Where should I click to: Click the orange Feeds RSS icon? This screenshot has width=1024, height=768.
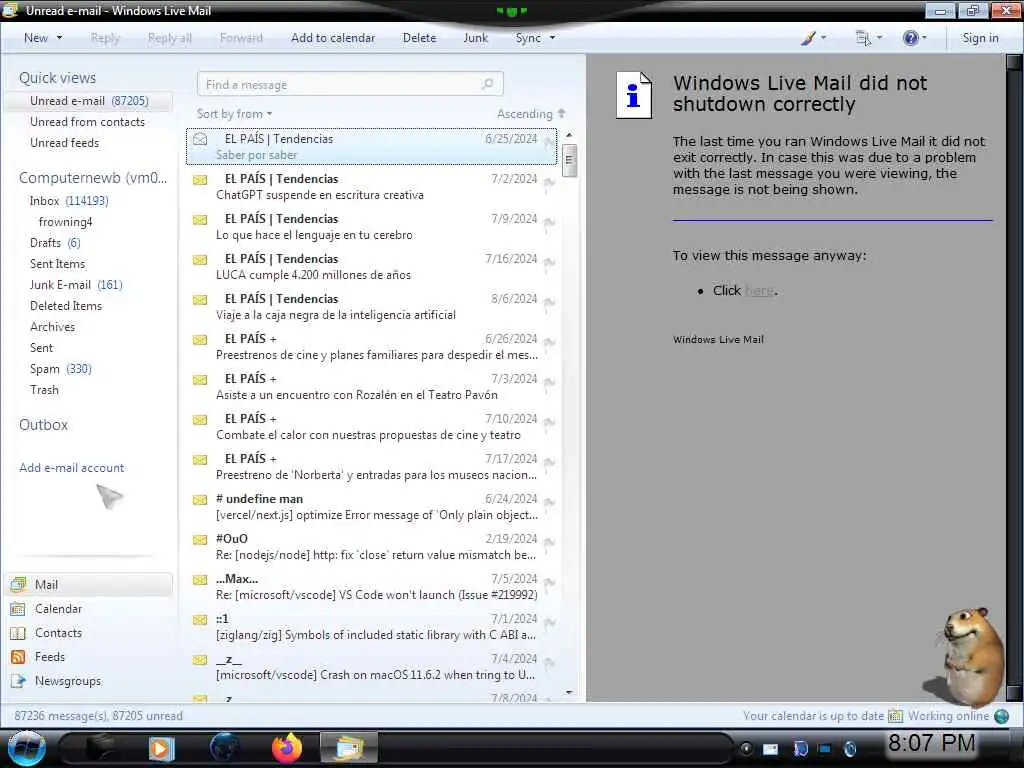[x=18, y=657]
